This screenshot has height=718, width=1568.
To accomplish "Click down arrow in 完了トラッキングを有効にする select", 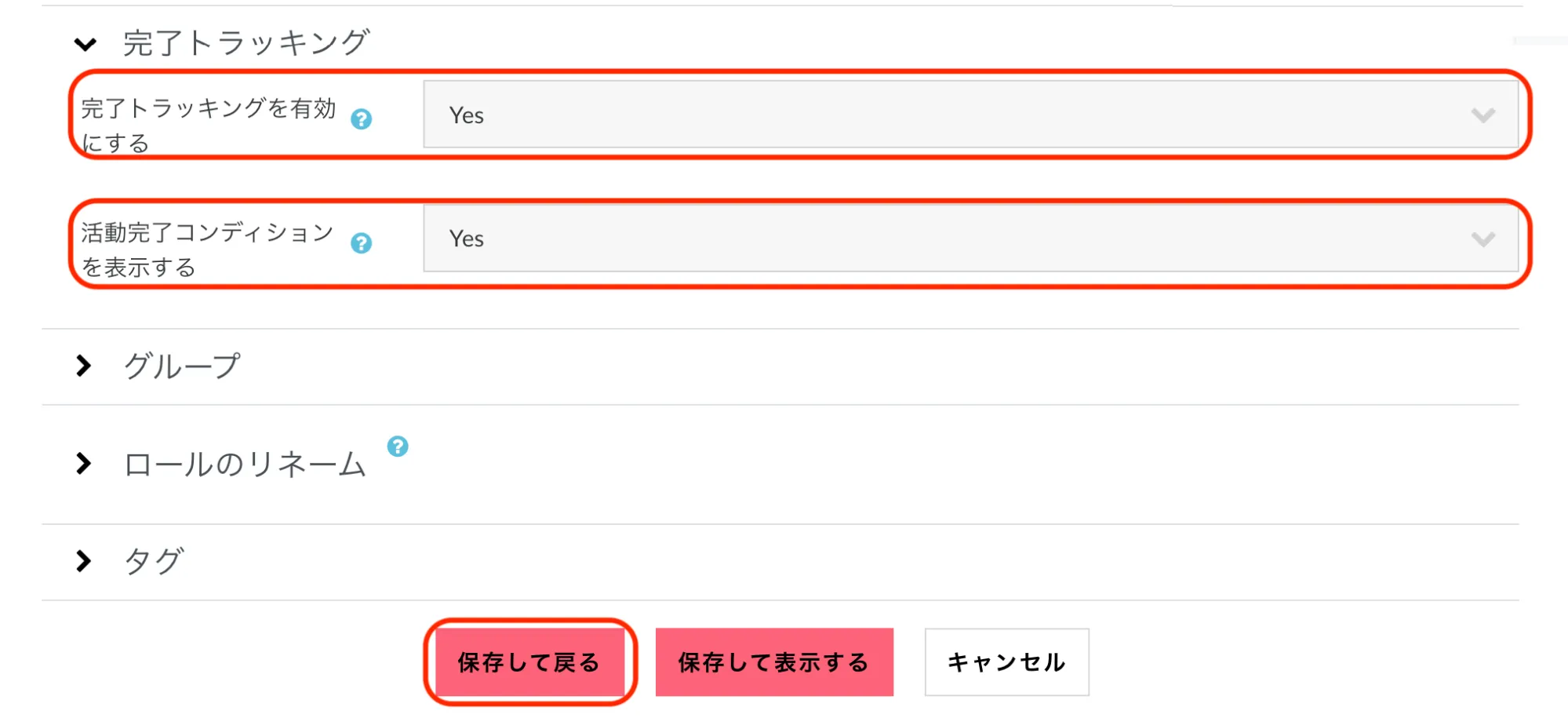I will [1483, 115].
